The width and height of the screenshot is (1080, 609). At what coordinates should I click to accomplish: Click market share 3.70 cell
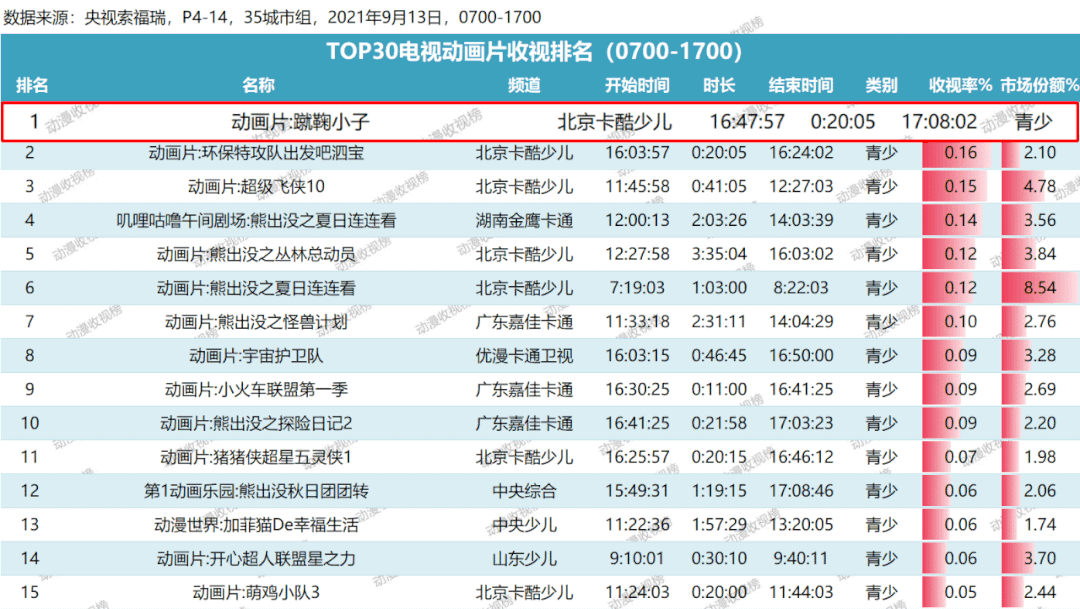tap(1040, 559)
